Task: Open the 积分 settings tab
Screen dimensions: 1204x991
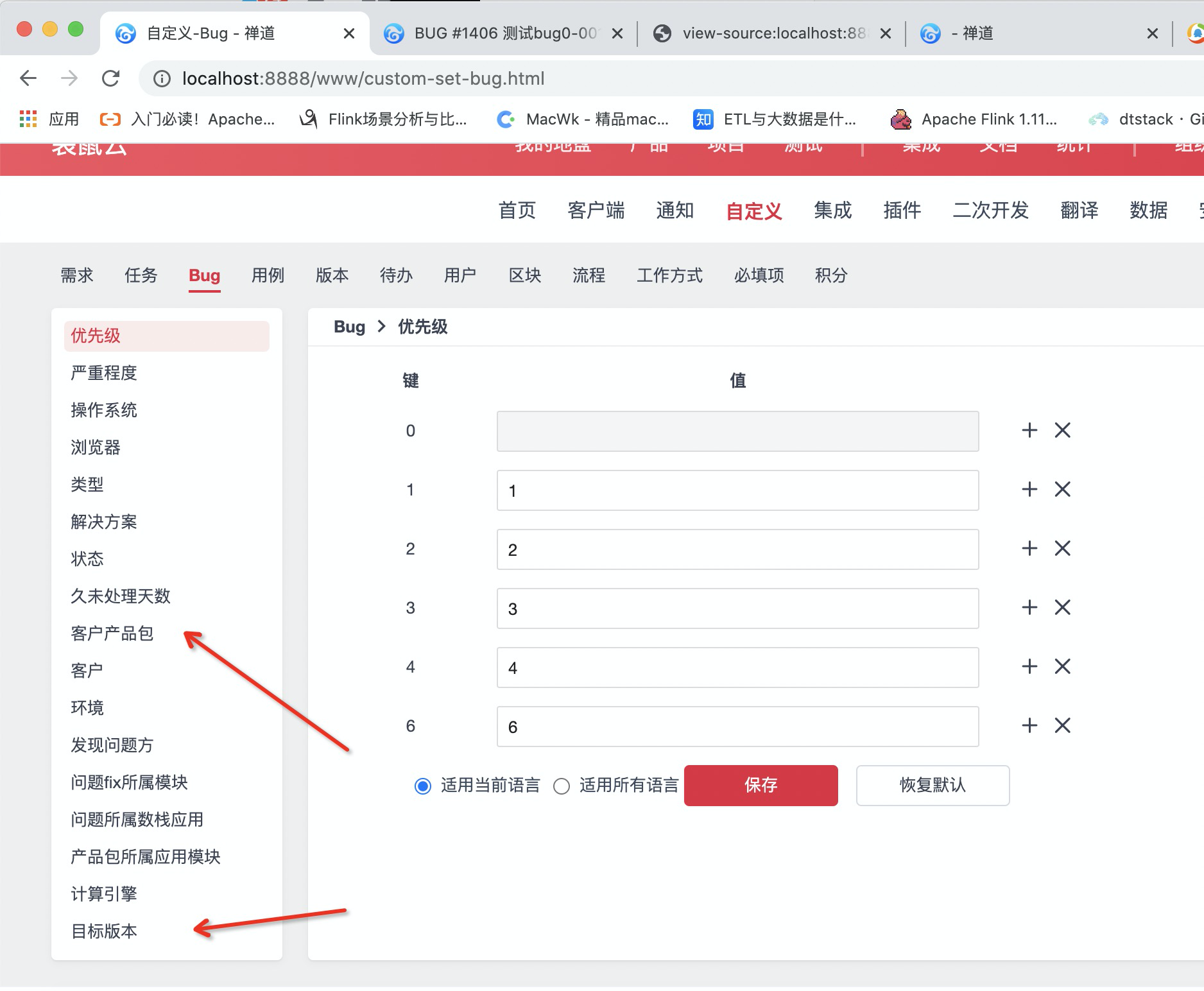Action: [832, 275]
